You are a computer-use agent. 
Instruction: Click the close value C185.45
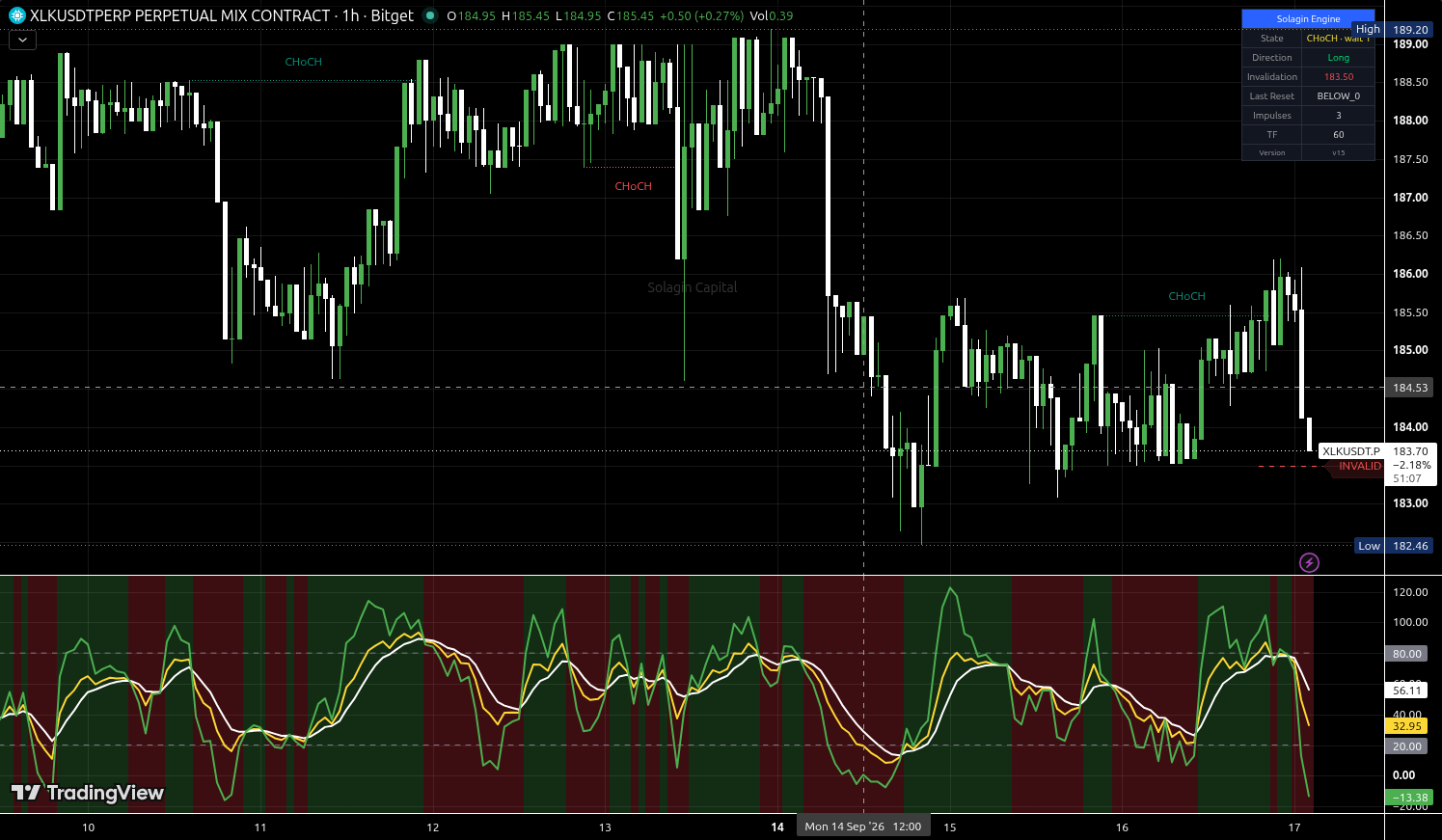631,16
